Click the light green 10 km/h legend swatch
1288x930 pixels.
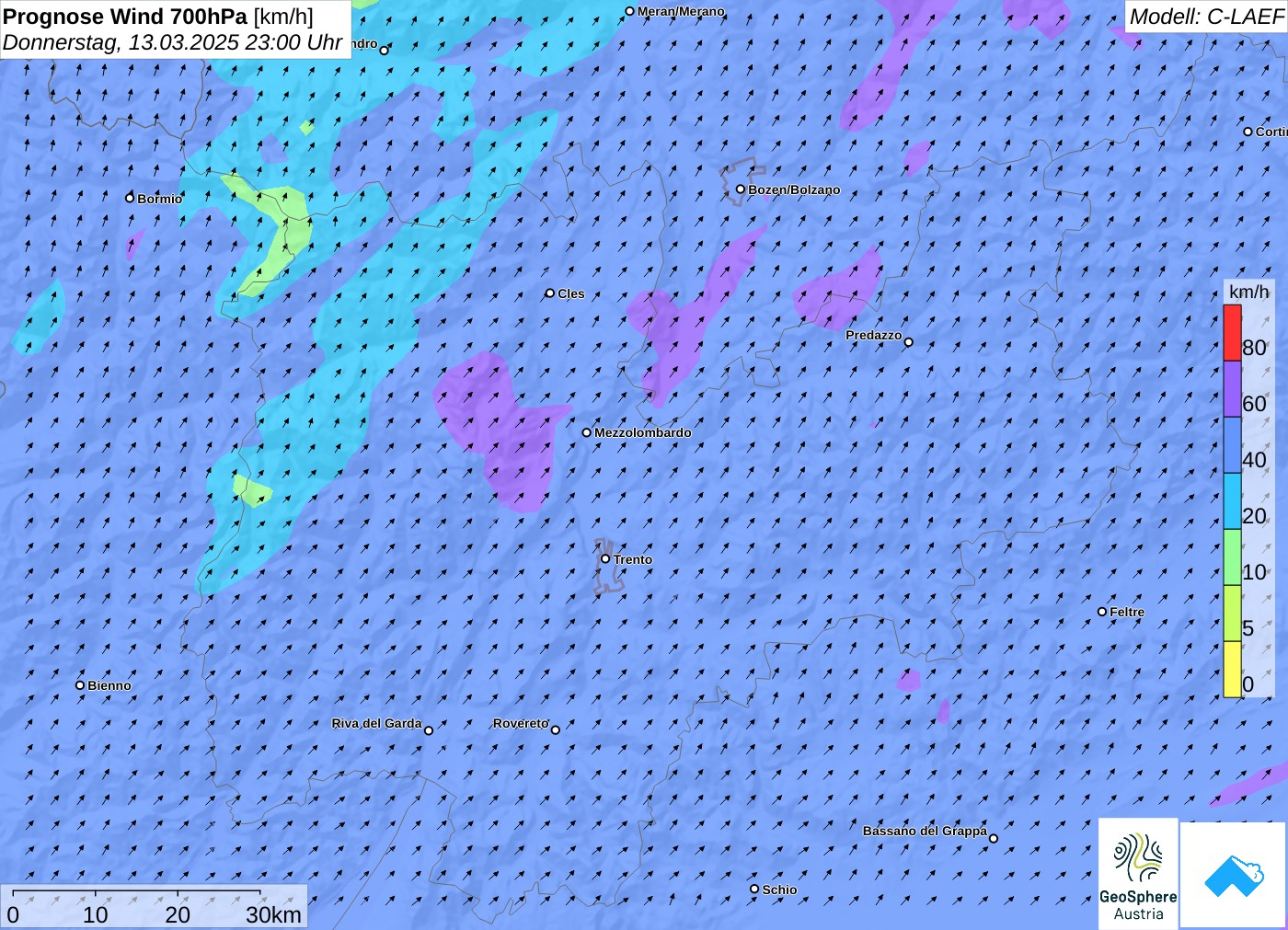point(1232,557)
